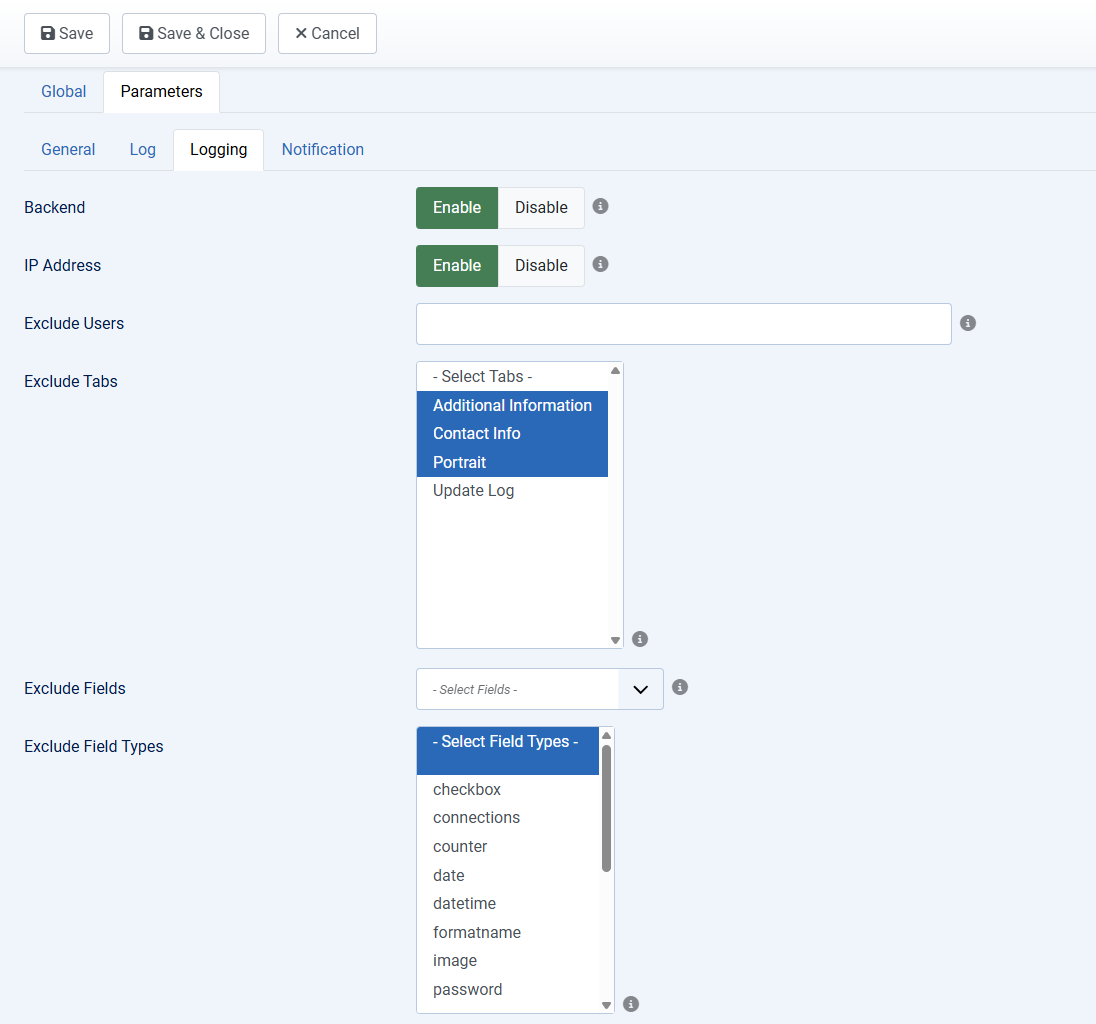Click info icon beside IP Address setting

point(600,264)
